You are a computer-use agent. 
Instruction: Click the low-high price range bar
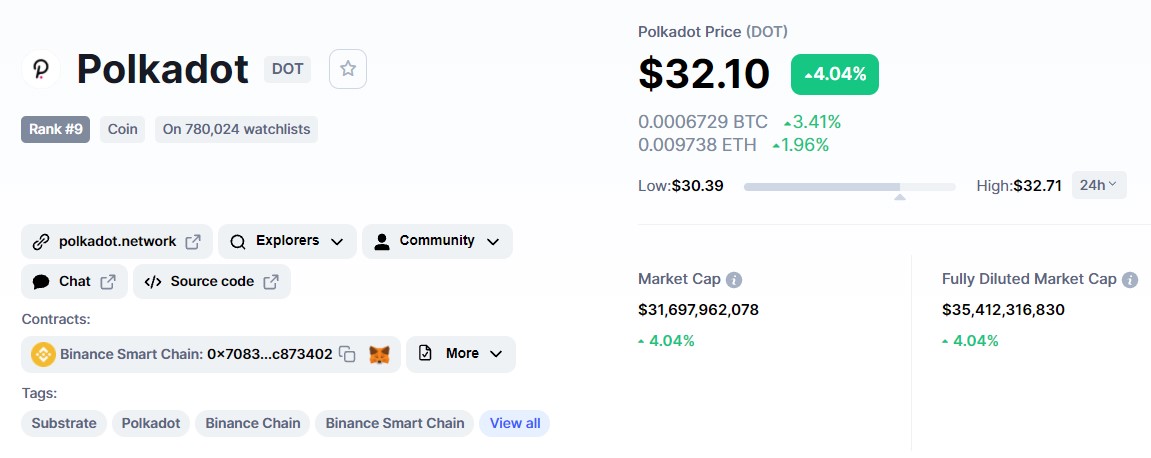(x=849, y=186)
